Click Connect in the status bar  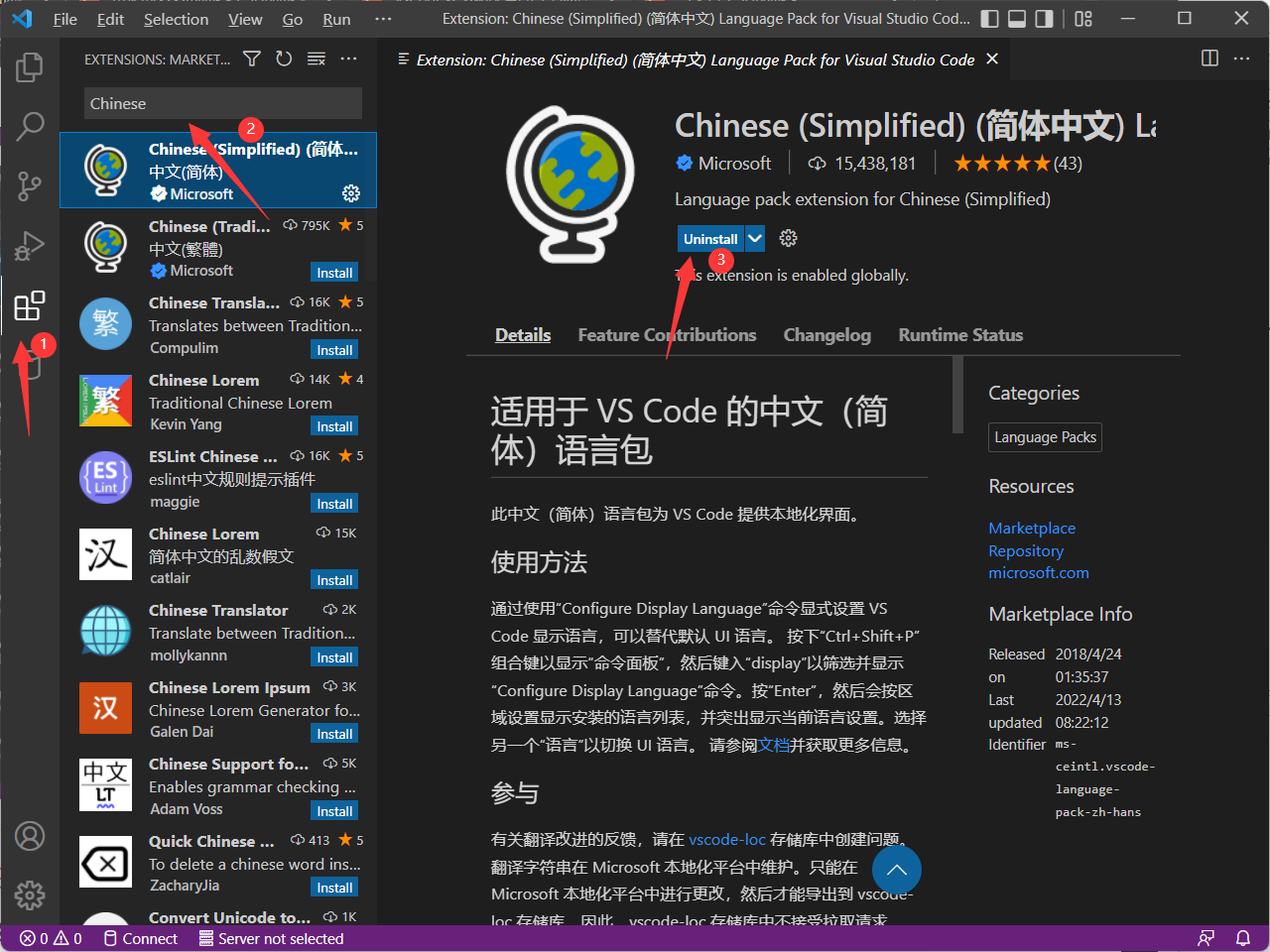pyautogui.click(x=140, y=938)
